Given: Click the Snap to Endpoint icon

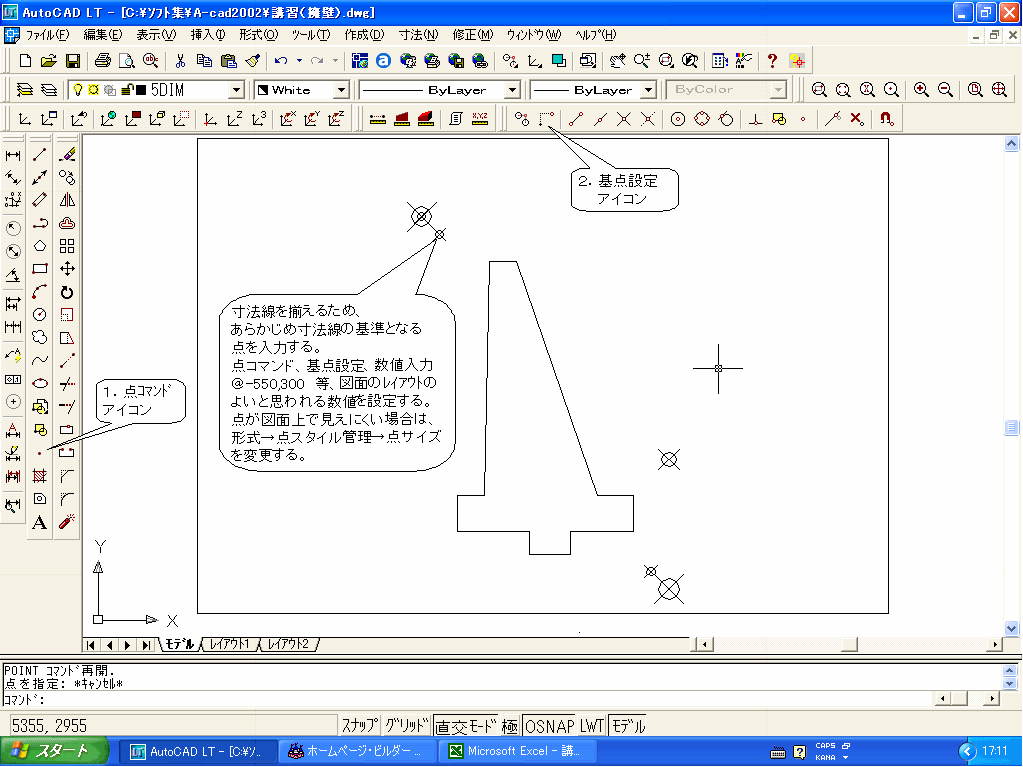Looking at the screenshot, I should point(575,119).
